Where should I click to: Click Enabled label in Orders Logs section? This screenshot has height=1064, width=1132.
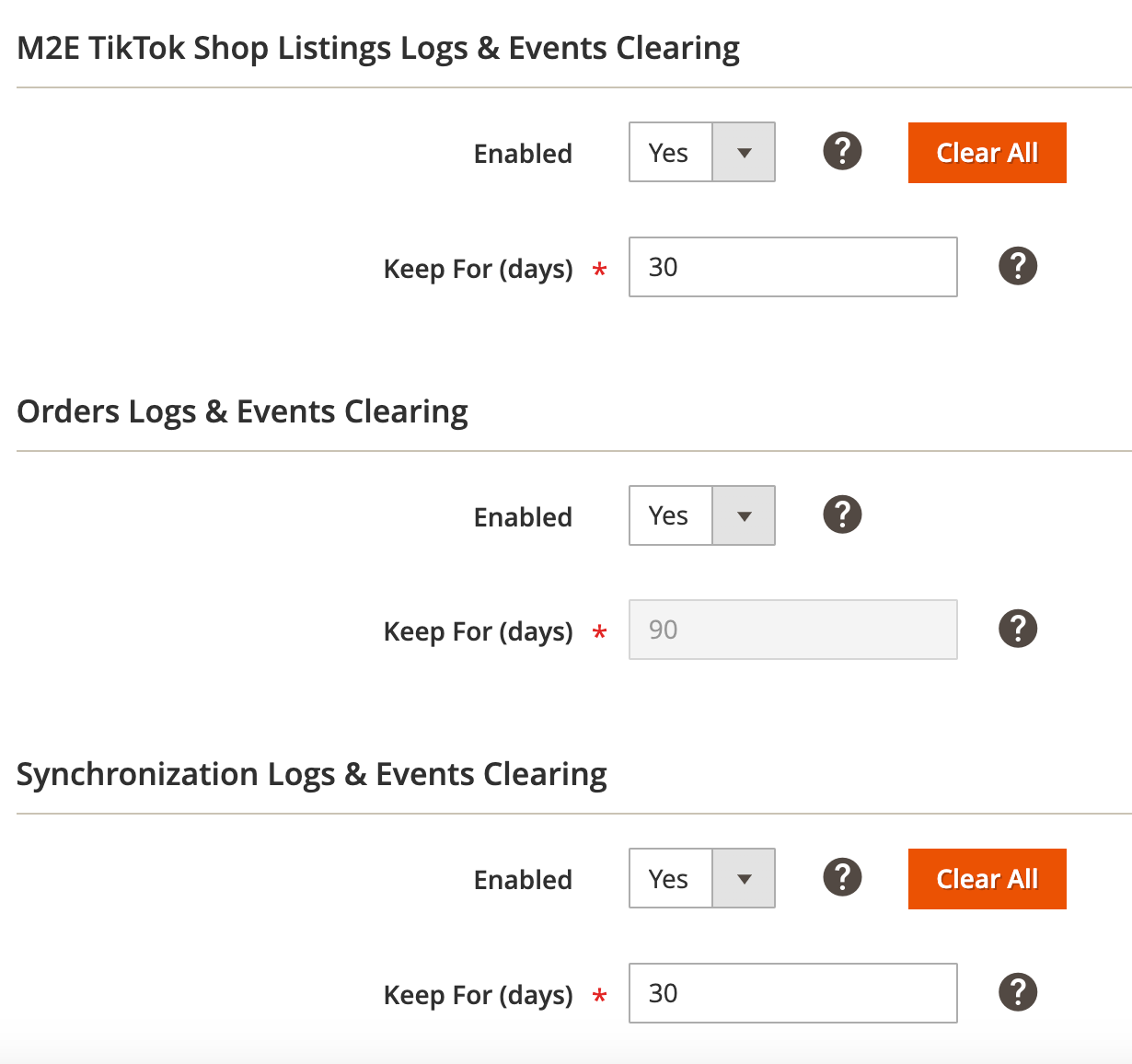(x=523, y=517)
